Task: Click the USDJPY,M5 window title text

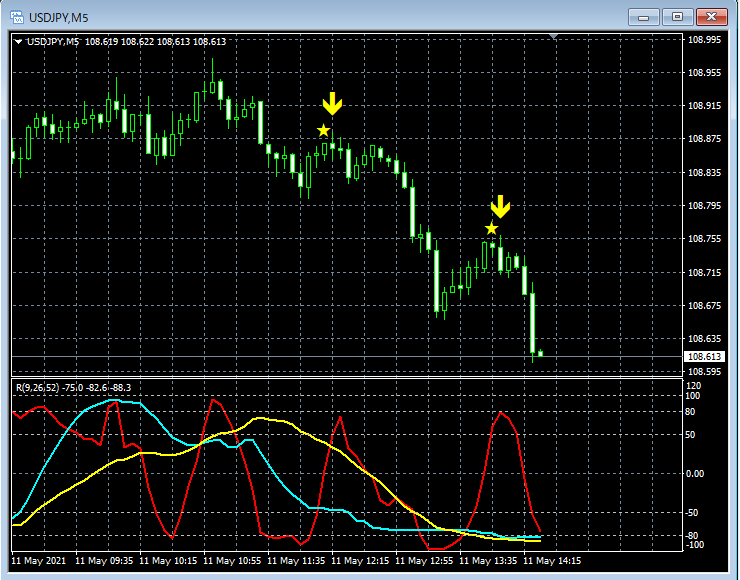Action: pyautogui.click(x=59, y=18)
